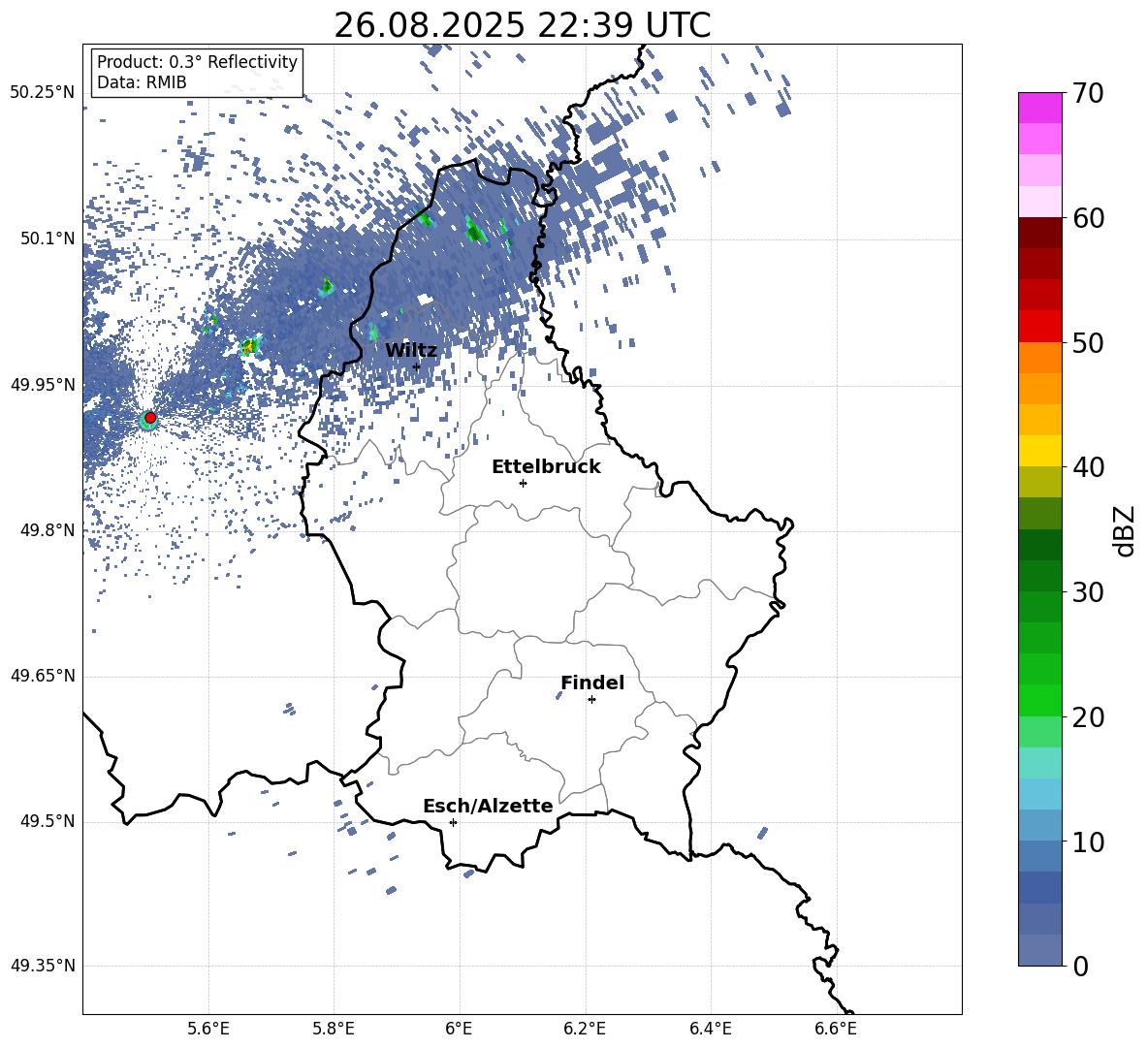This screenshot has height=1048, width=1148.
Task: Click the timestamp title 26.08.2025 22:39 UTC
Action: (x=522, y=25)
